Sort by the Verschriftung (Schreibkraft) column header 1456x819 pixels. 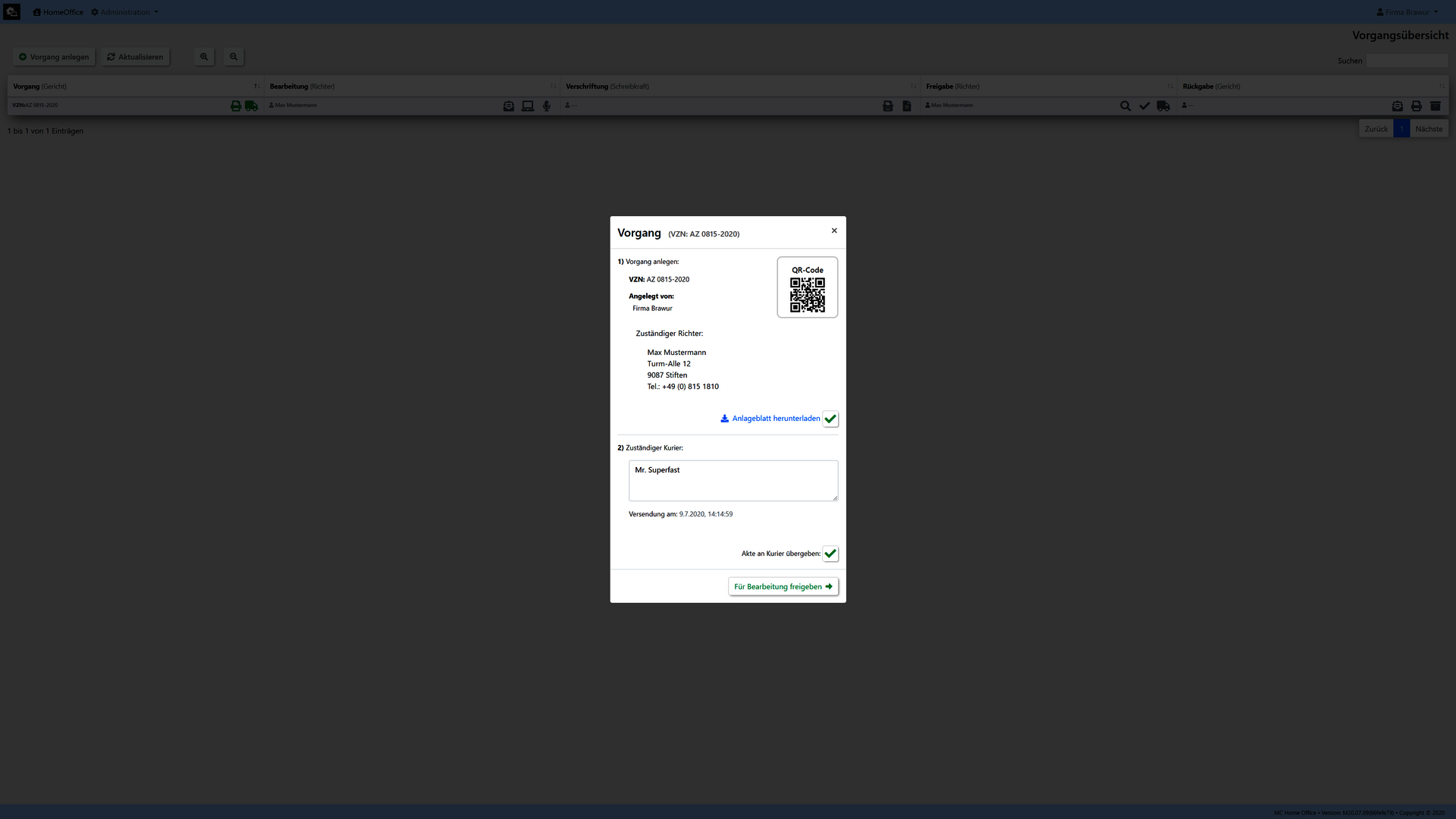740,86
